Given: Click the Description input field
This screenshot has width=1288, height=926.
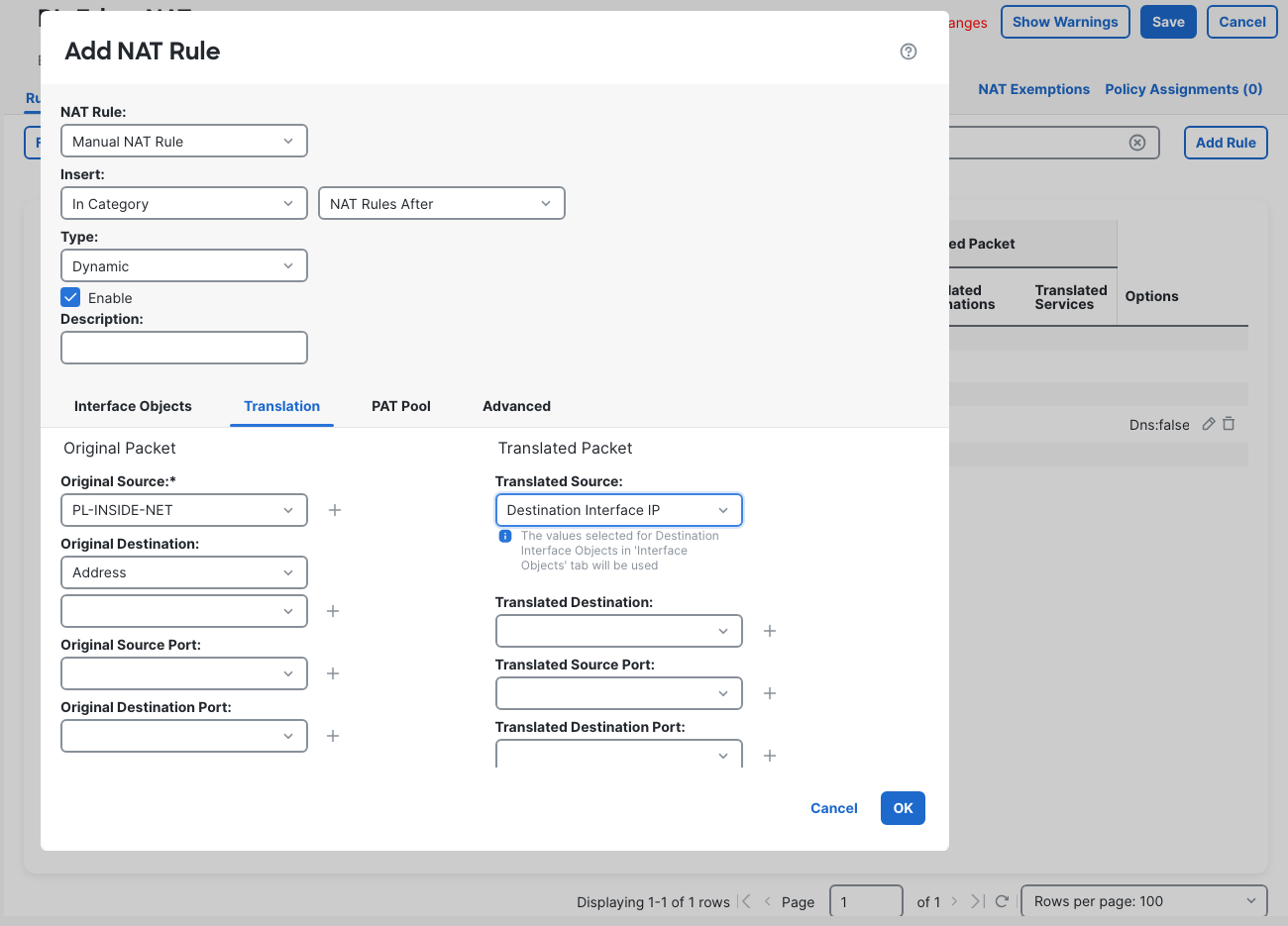Looking at the screenshot, I should pos(184,348).
